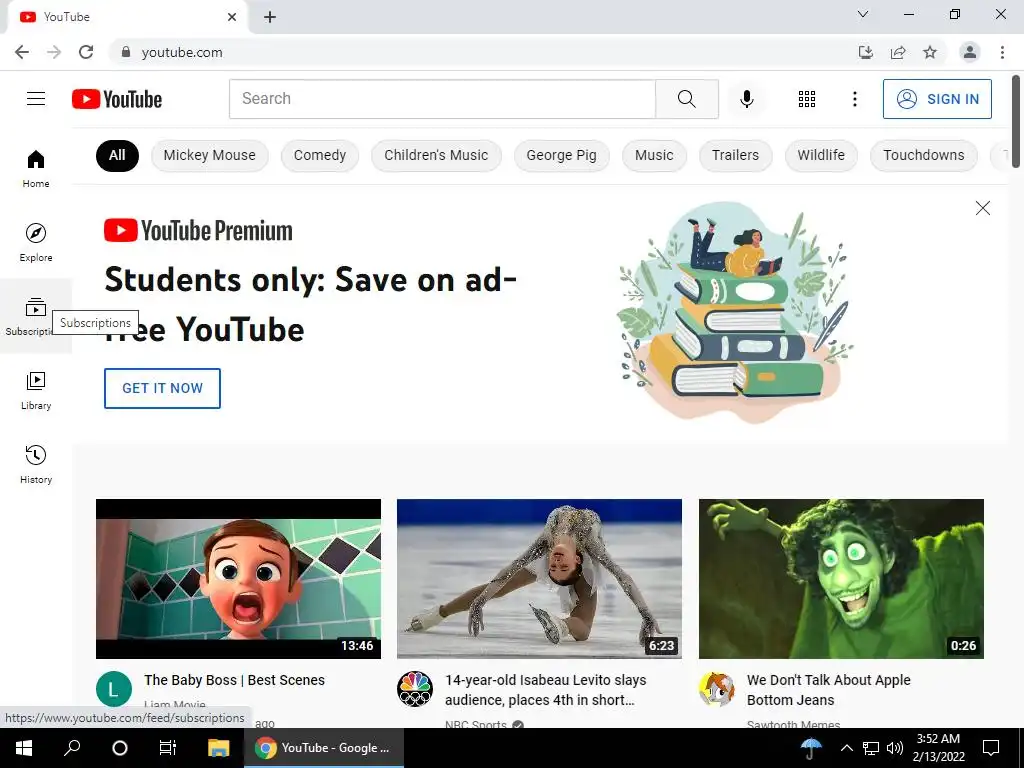Open Task View on taskbar
The image size is (1024, 768).
coord(168,748)
